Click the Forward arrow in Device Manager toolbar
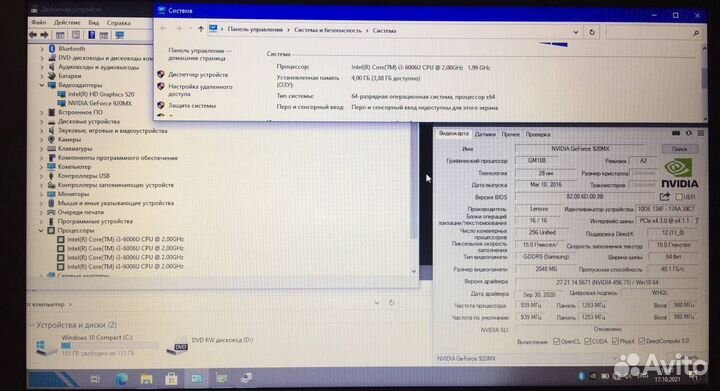 tap(44, 35)
